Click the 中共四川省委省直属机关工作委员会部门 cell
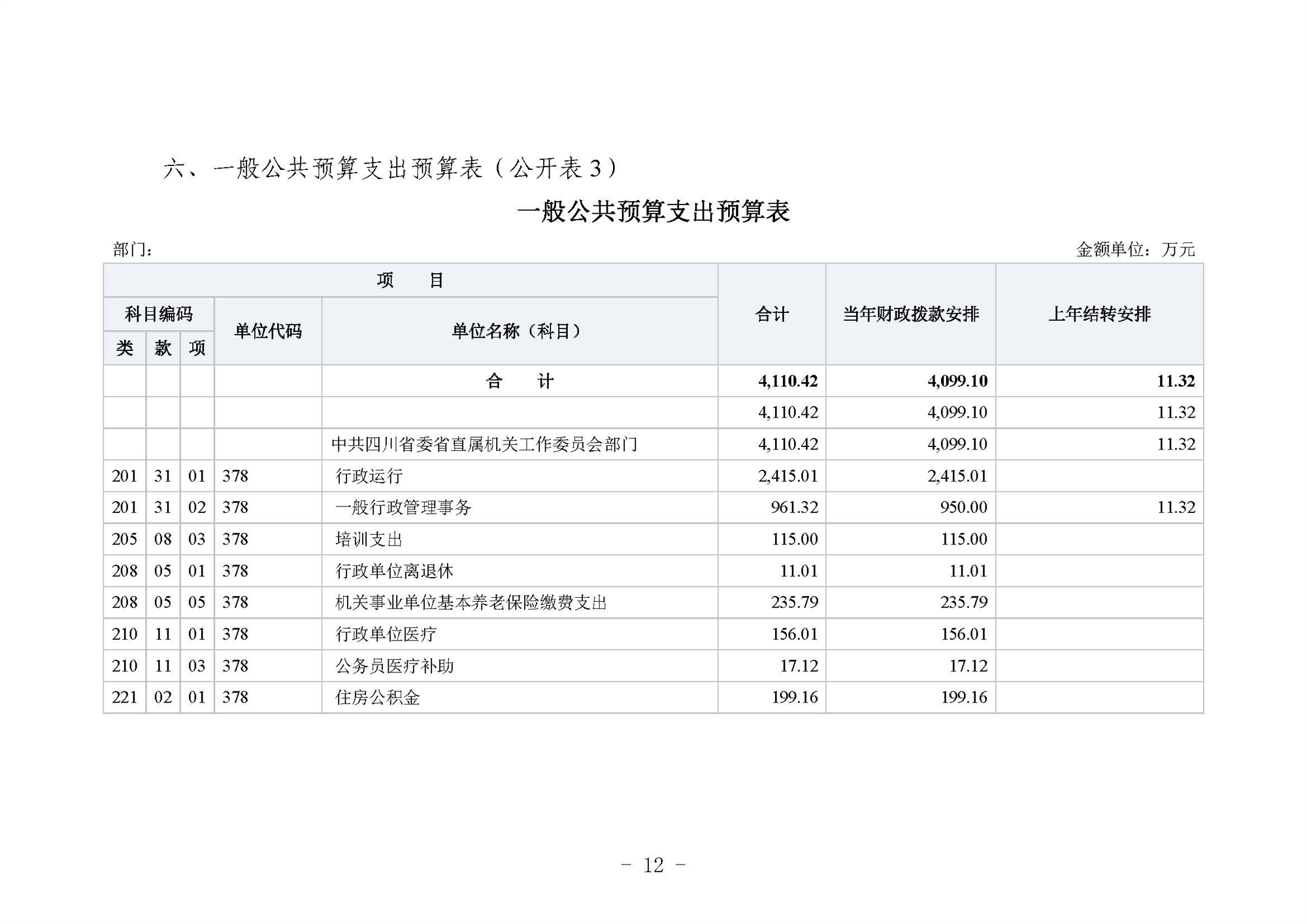The width and height of the screenshot is (1307, 924). [484, 444]
